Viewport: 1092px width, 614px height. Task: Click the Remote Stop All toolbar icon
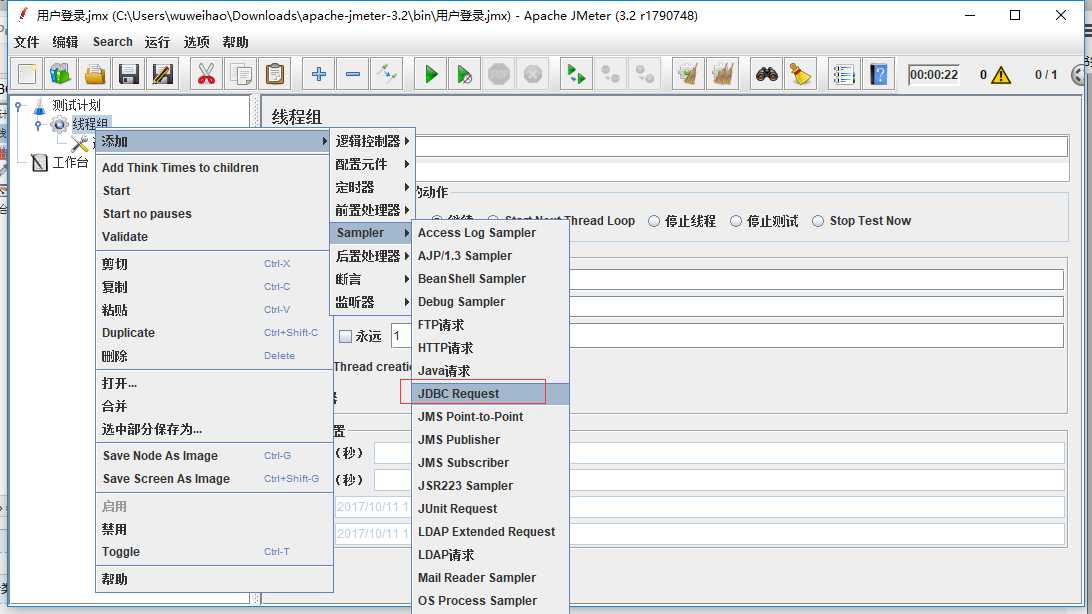point(611,74)
